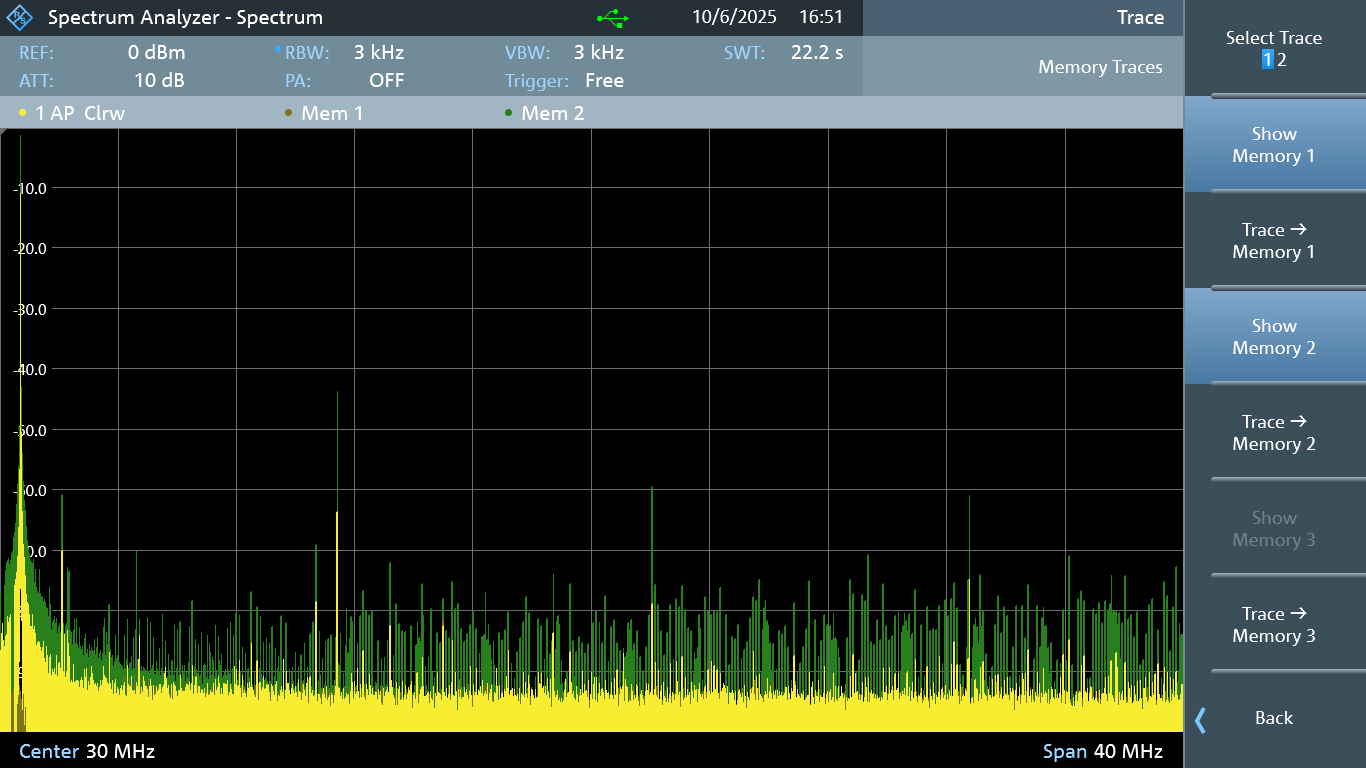Select the REF 0 dBm level field
This screenshot has height=768, width=1366.
tap(102, 53)
